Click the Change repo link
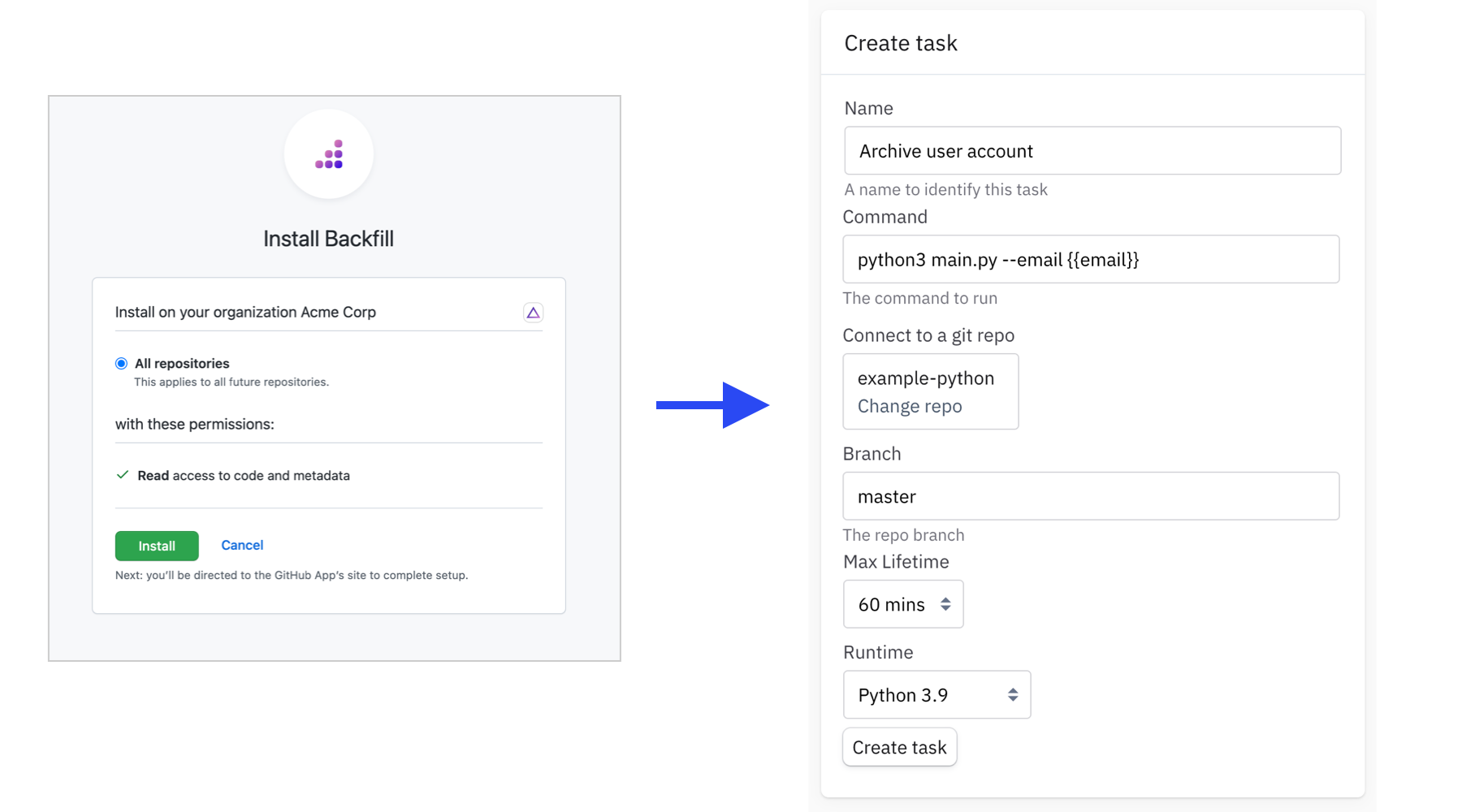Image resolution: width=1462 pixels, height=812 pixels. 910,406
